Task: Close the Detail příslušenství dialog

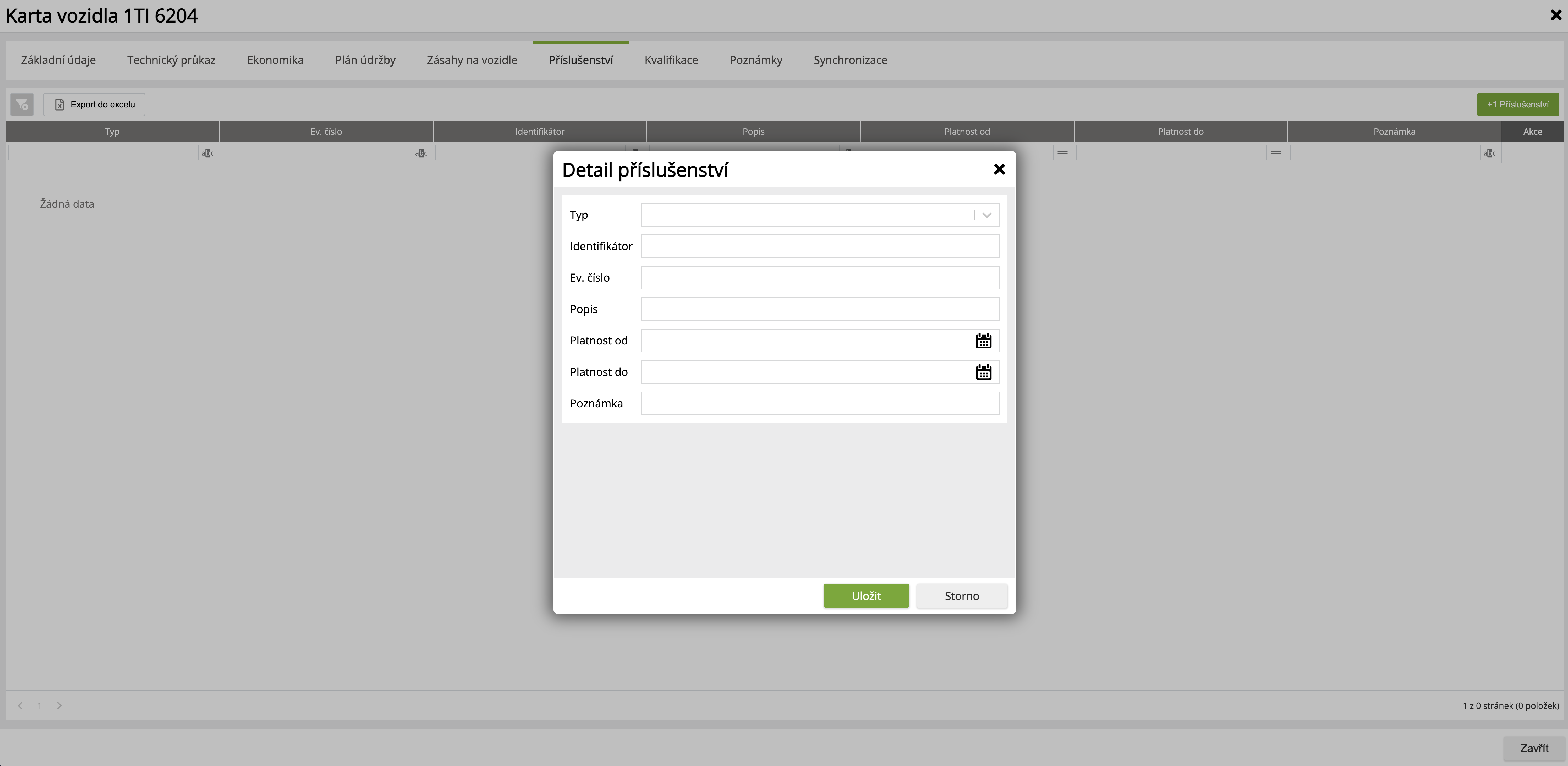Action: (999, 169)
